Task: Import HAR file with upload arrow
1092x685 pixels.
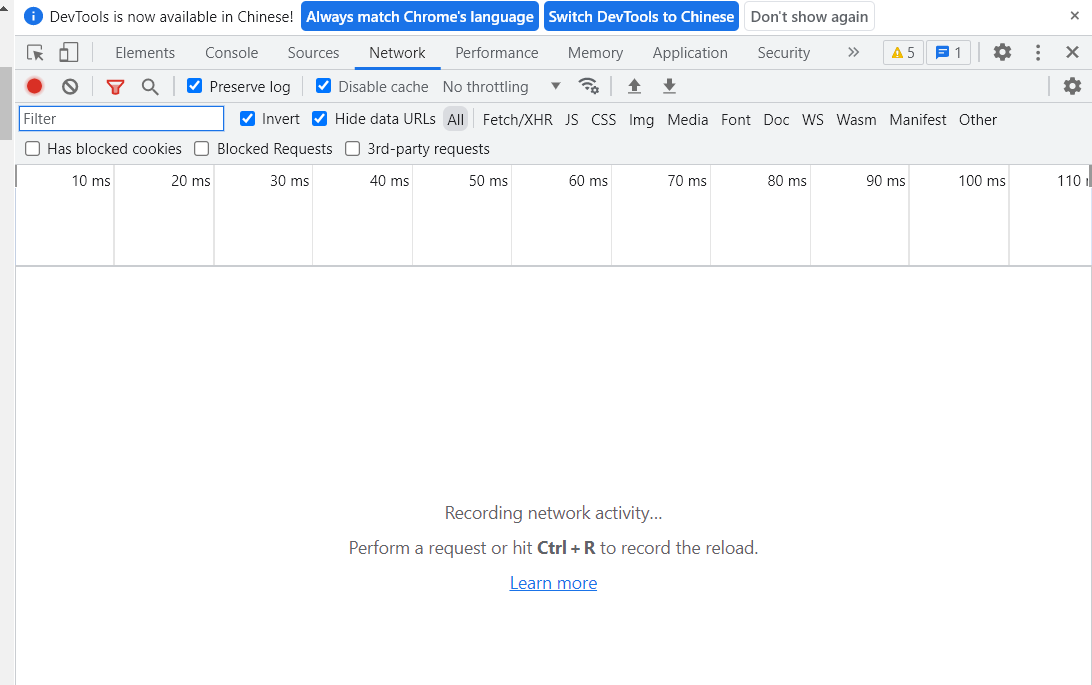Action: 634,86
